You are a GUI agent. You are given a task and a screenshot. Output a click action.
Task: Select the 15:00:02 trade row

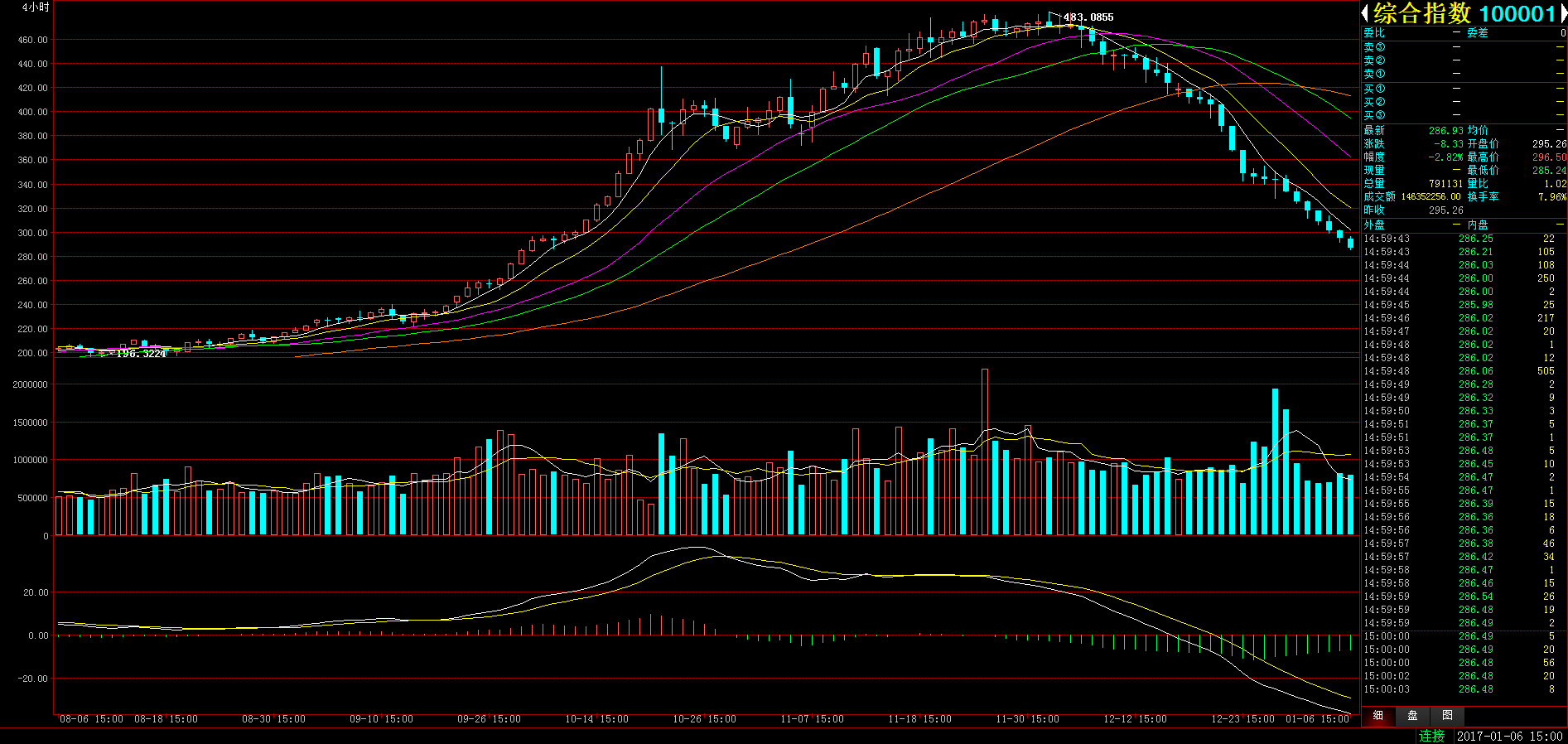coord(1464,676)
